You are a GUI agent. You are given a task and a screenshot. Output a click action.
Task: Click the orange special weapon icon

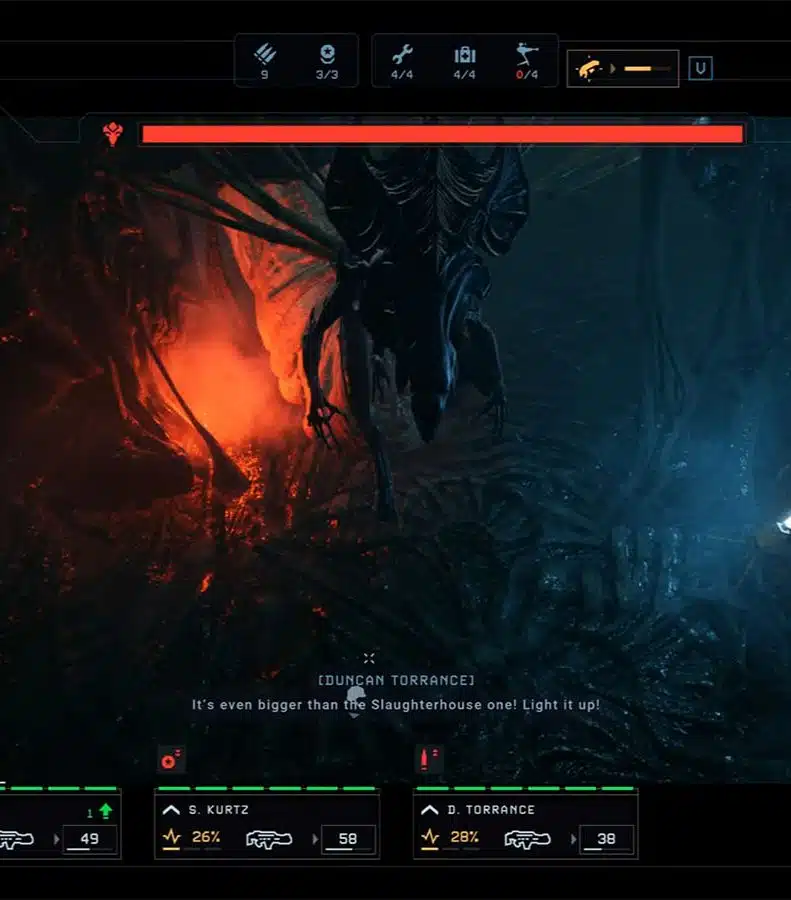[x=590, y=69]
